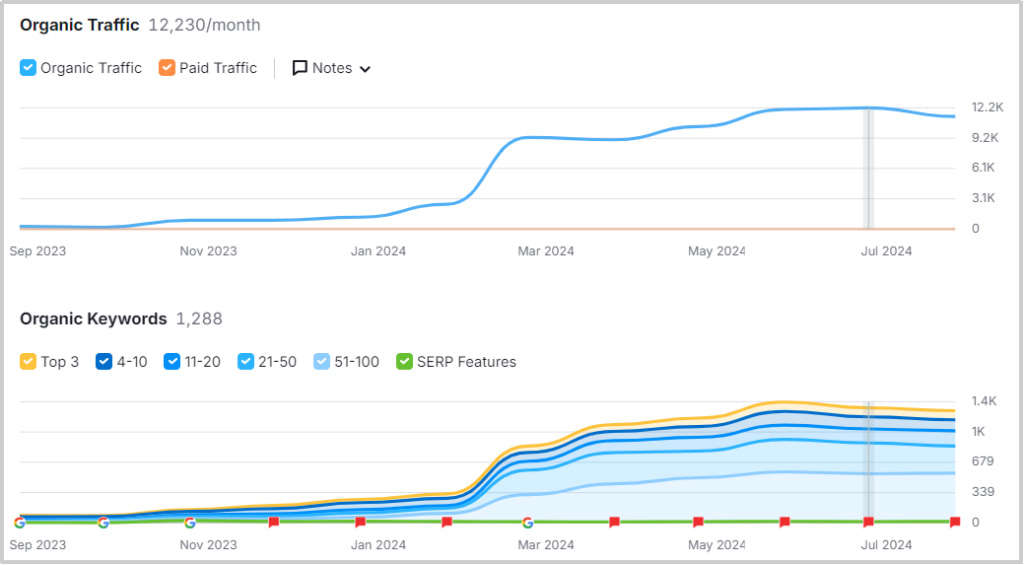
Task: Click the Organic Keywords heading
Action: [x=93, y=319]
